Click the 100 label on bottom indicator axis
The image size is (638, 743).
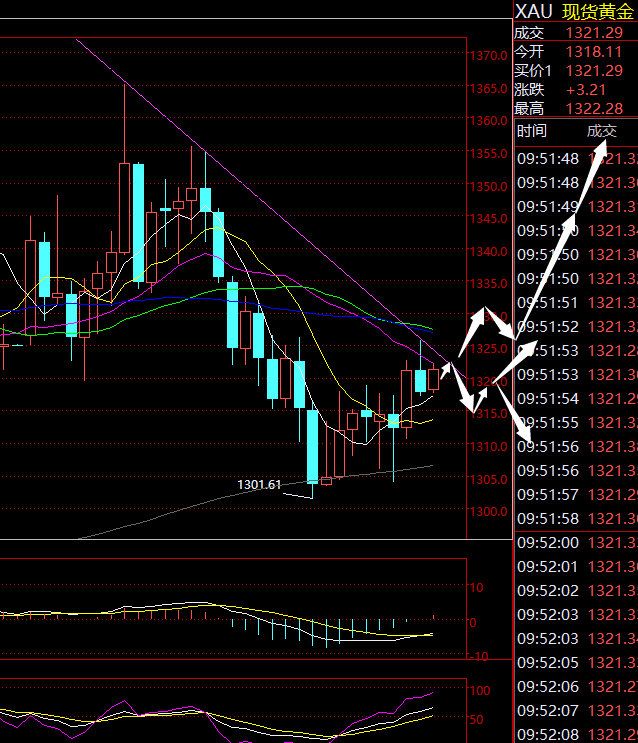coord(479,691)
